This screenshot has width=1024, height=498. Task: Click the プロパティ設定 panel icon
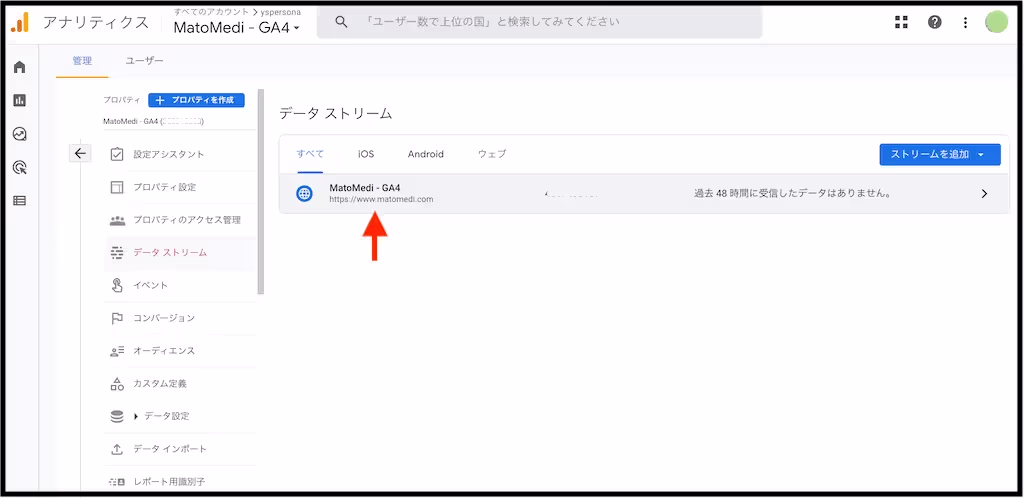tap(117, 187)
